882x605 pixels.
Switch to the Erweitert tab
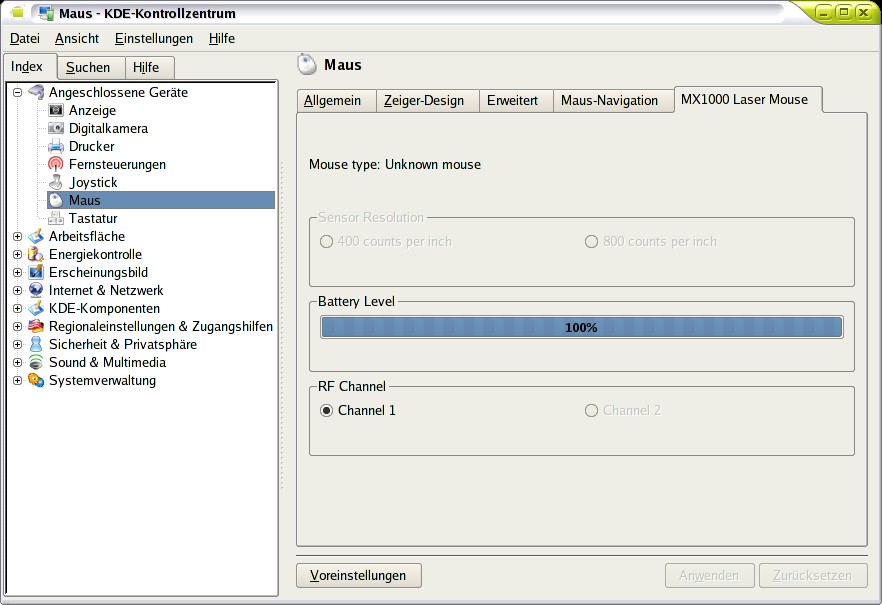516,101
